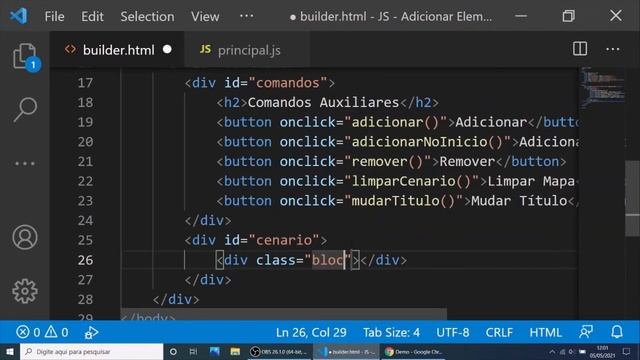Click closing div tag on line 28
Image resolution: width=640 pixels, height=360 pixels.
tap(176, 300)
